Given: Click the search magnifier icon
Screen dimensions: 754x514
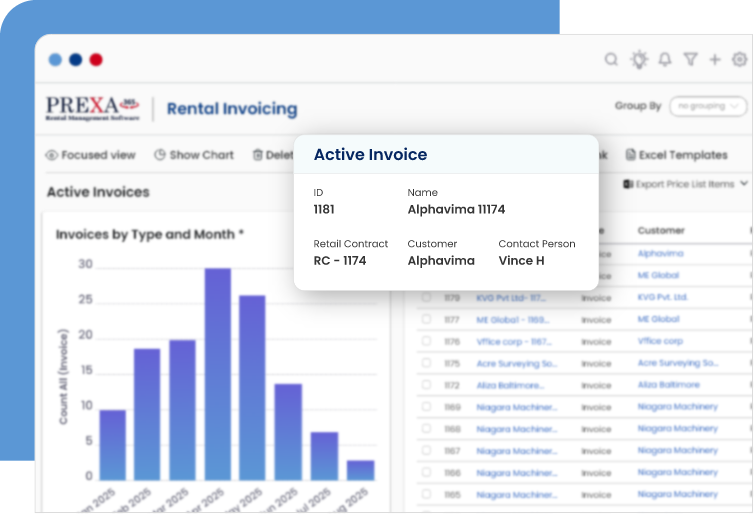Looking at the screenshot, I should click(611, 59).
